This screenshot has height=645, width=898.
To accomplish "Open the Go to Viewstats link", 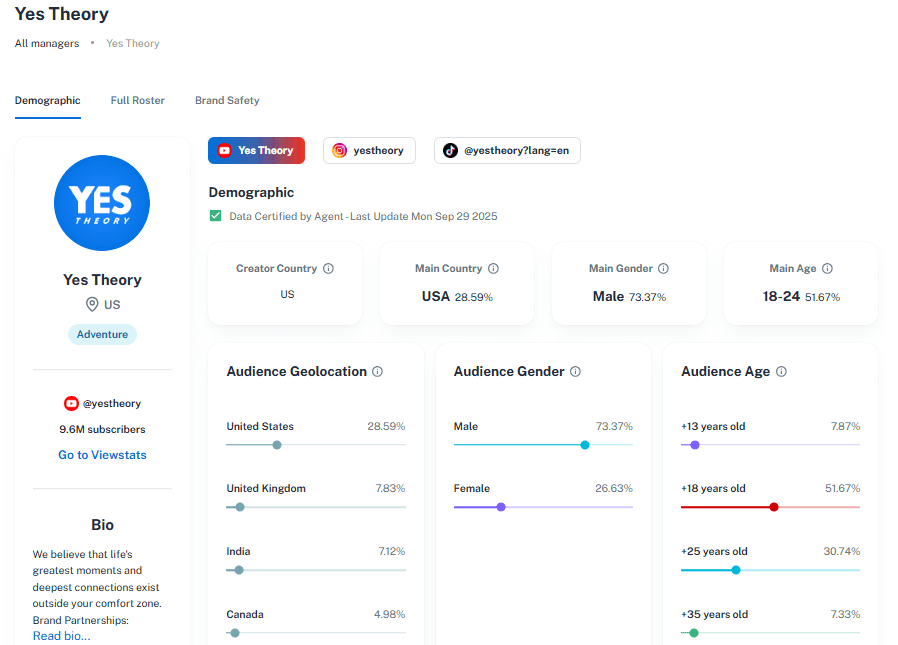I will (x=103, y=455).
